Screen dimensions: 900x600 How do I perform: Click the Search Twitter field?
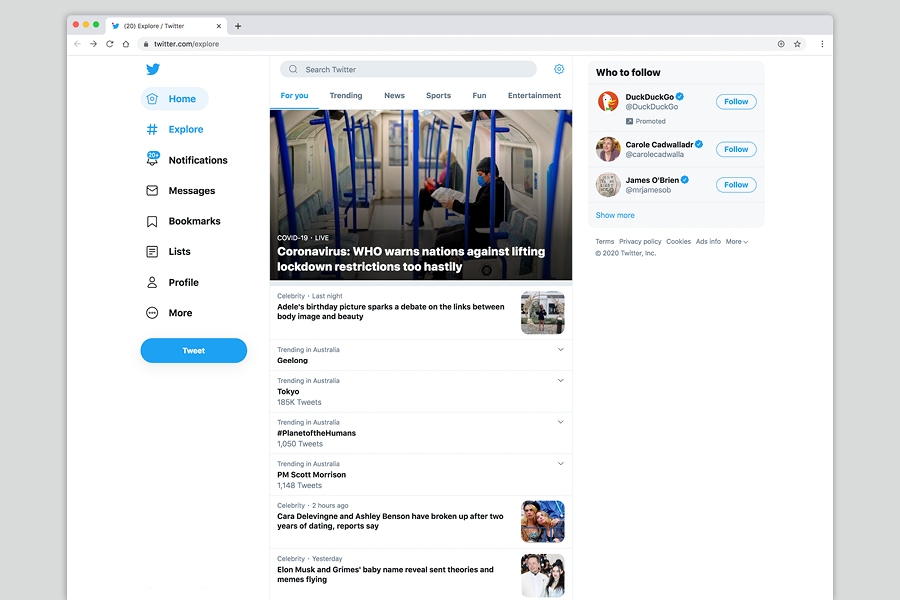pyautogui.click(x=408, y=69)
